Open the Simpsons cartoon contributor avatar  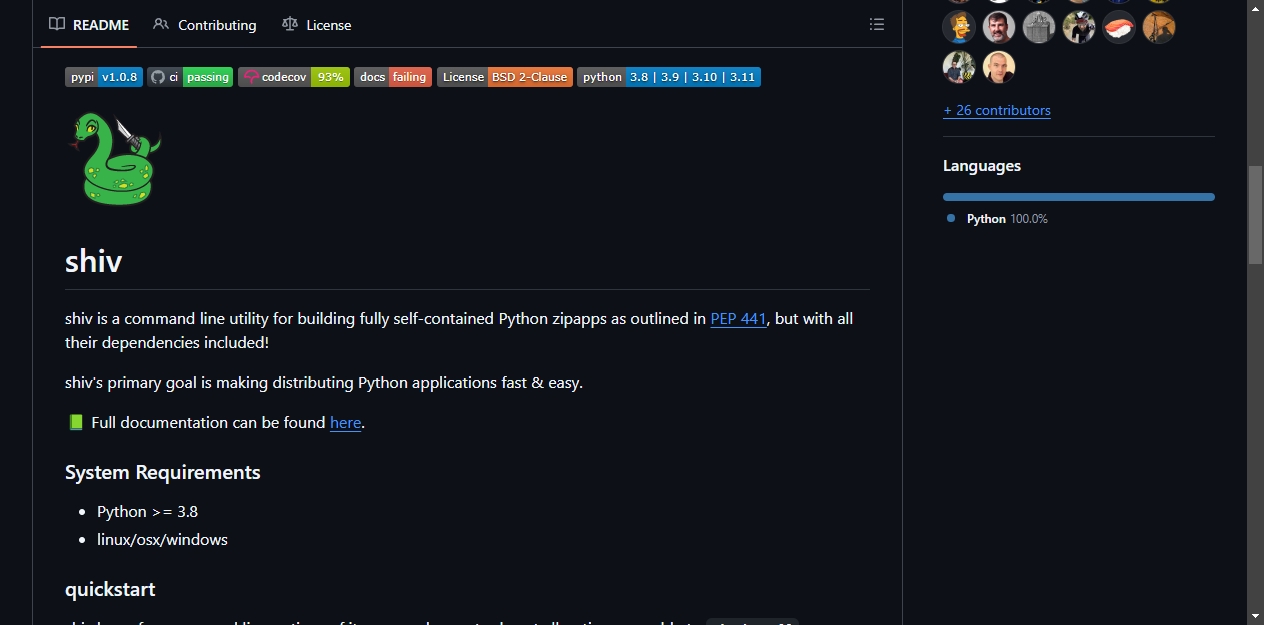(x=959, y=27)
